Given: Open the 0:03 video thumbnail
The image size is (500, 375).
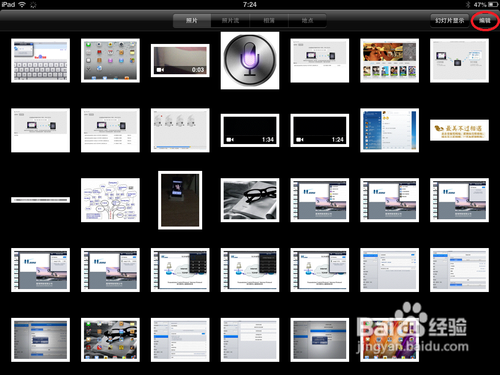Looking at the screenshot, I should pos(180,60).
